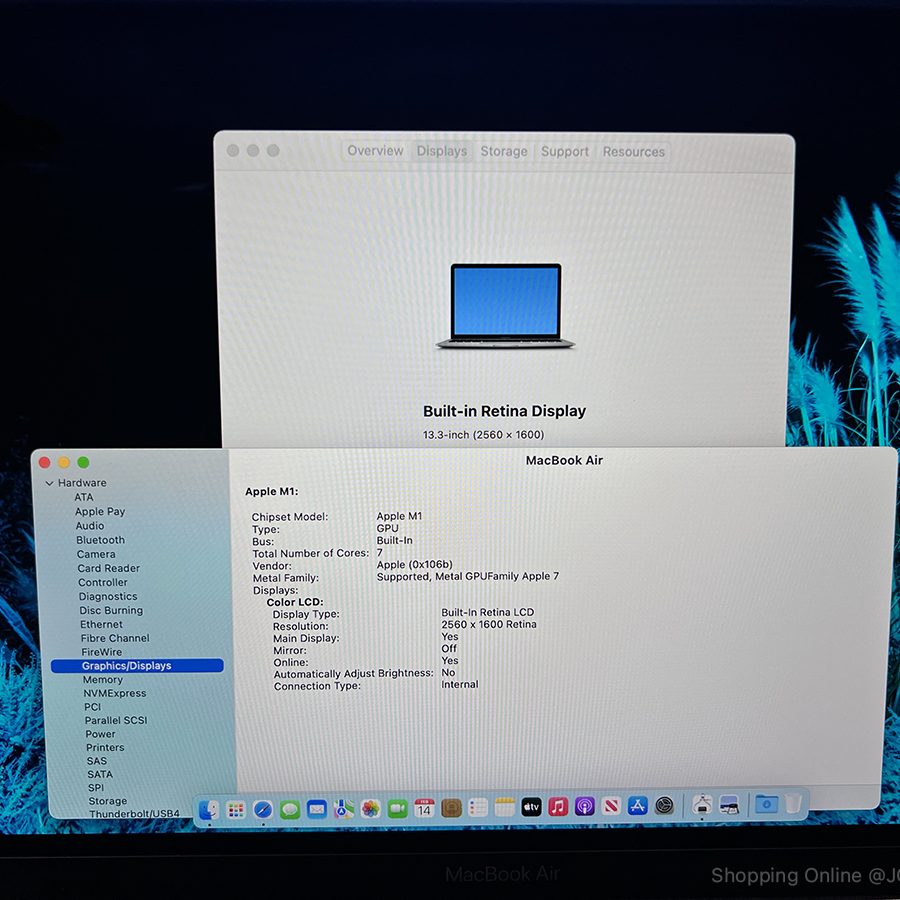Viewport: 900px width, 900px height.
Task: Open Reminders from the Dock
Action: pyautogui.click(x=478, y=808)
